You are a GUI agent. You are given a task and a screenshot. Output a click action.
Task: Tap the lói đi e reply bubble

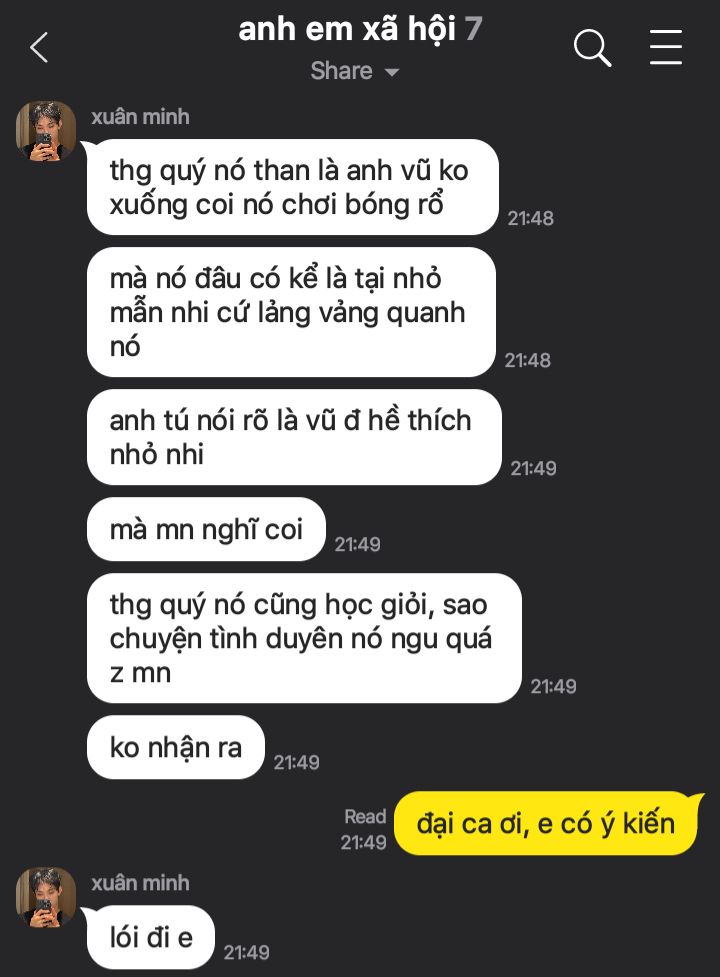tap(151, 937)
